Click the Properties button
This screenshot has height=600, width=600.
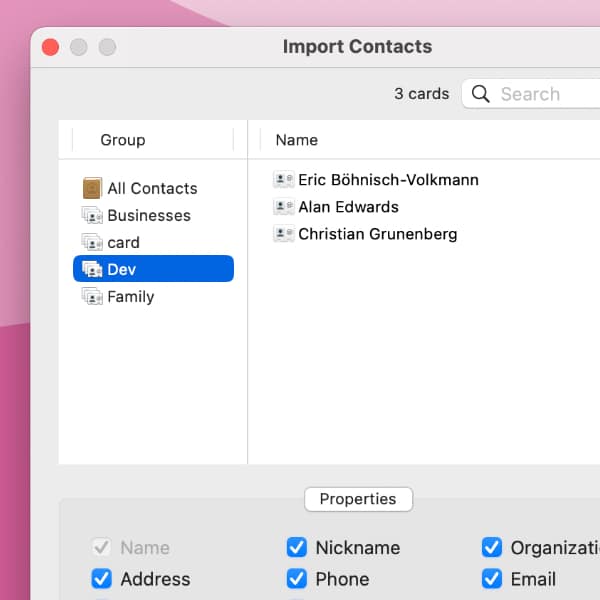359,499
